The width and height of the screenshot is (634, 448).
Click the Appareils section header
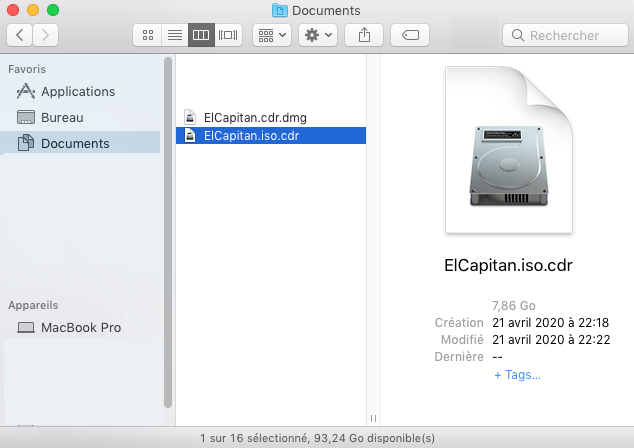33,305
